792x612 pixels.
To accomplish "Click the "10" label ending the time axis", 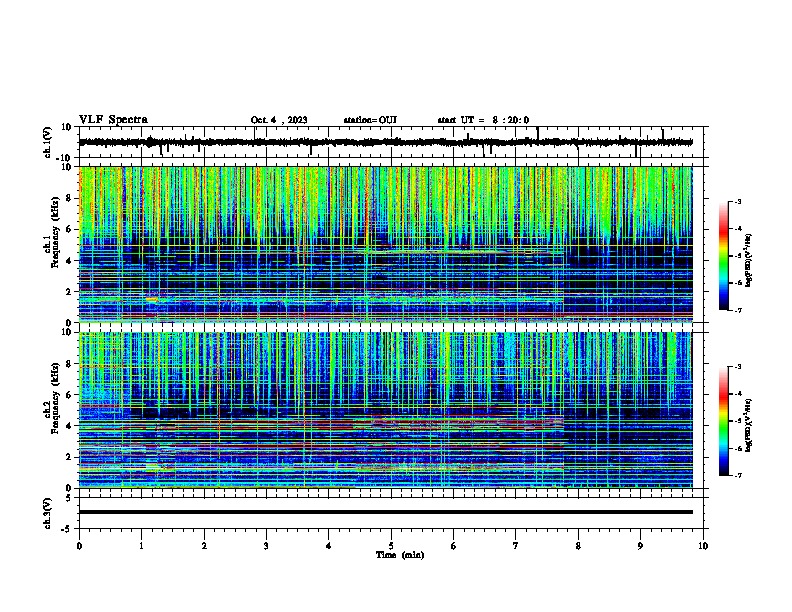I will [x=703, y=545].
